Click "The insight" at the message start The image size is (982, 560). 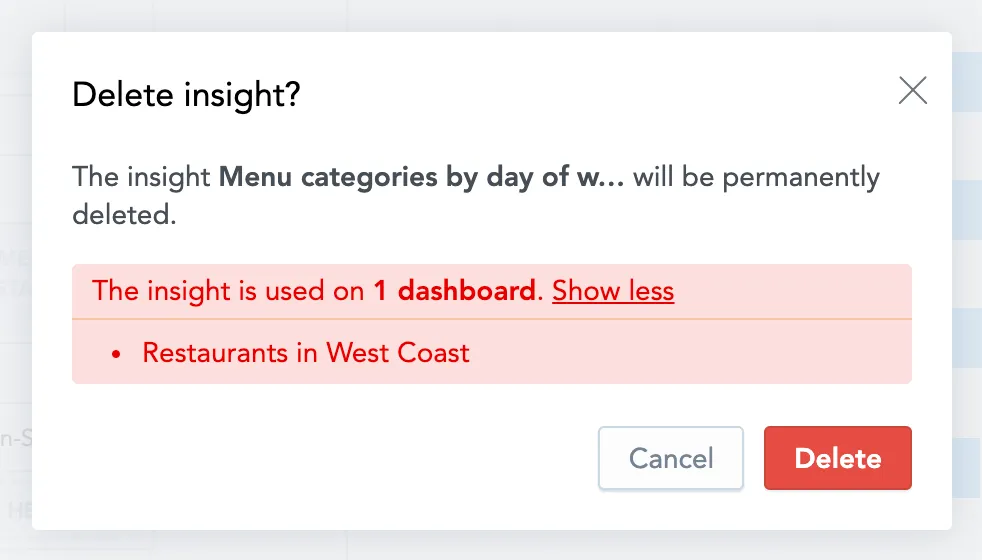[x=141, y=178]
